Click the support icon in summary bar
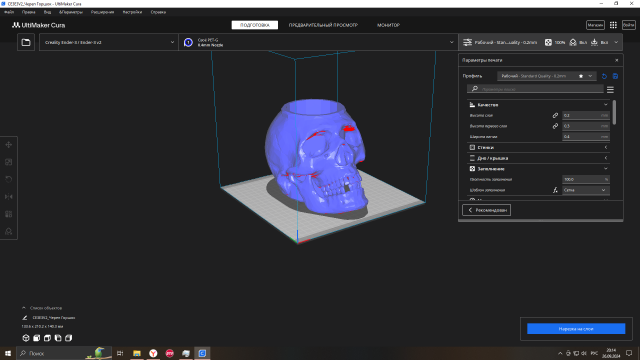Image resolution: width=640 pixels, height=360 pixels. 573,42
